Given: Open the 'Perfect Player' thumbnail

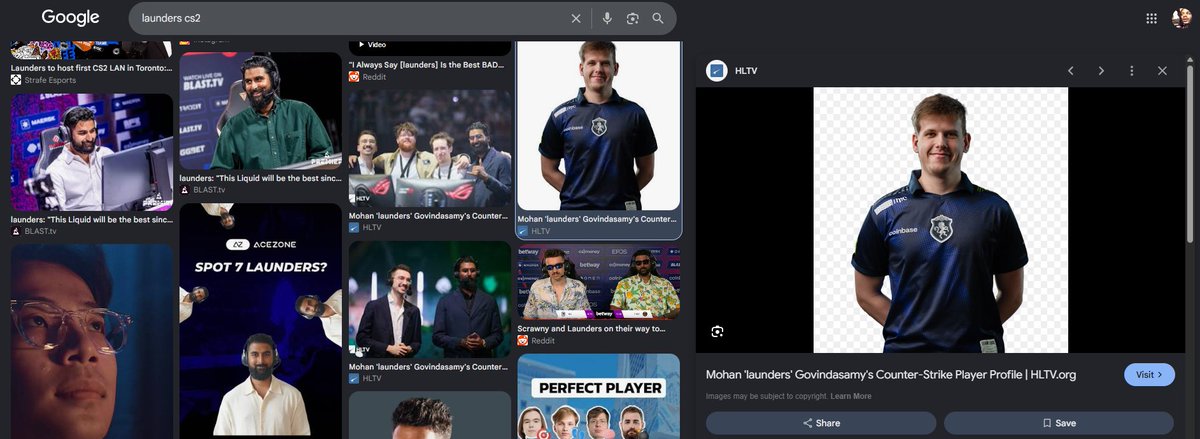Looking at the screenshot, I should coord(598,396).
